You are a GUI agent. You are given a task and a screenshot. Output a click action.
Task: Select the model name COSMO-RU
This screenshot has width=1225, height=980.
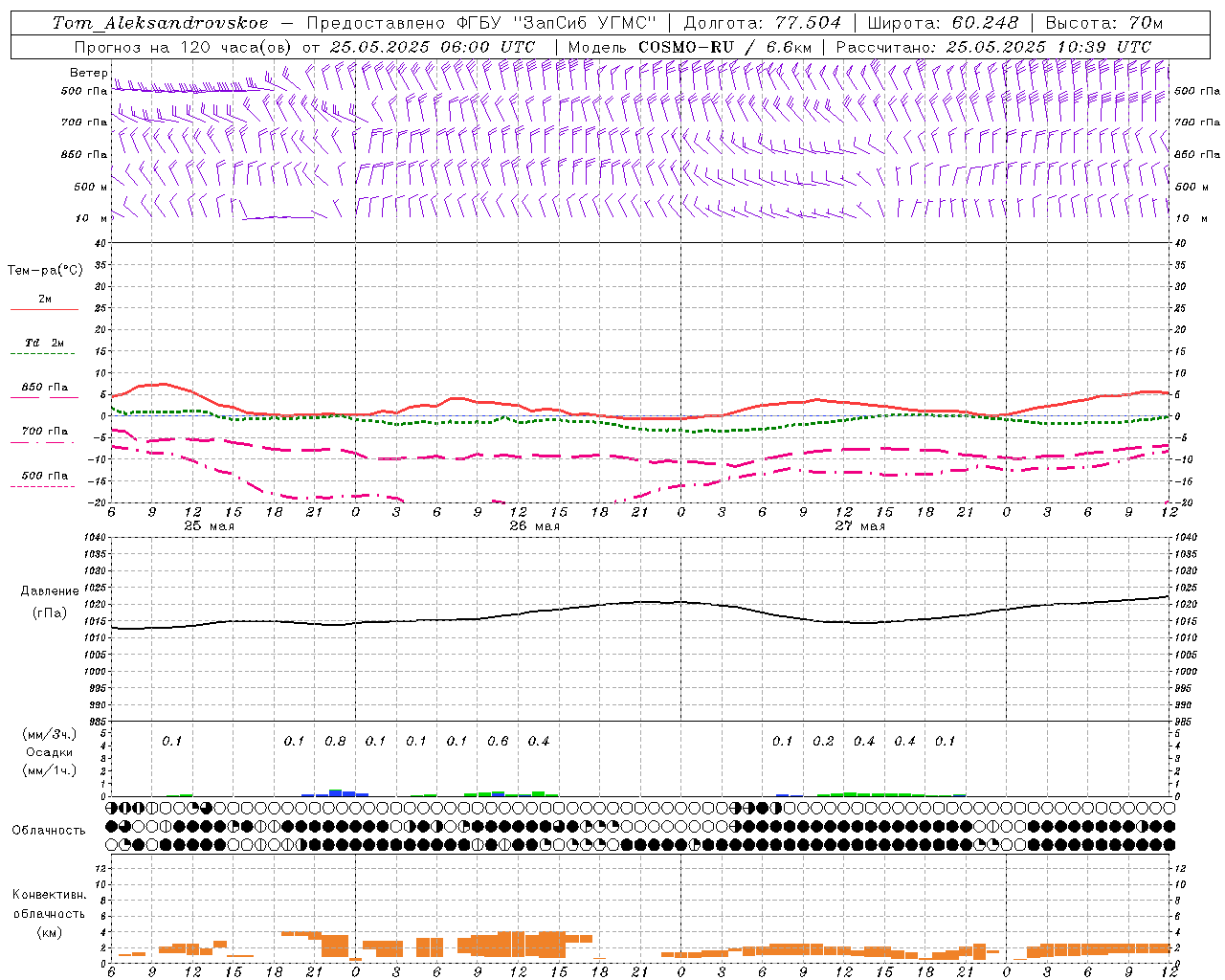tap(685, 47)
